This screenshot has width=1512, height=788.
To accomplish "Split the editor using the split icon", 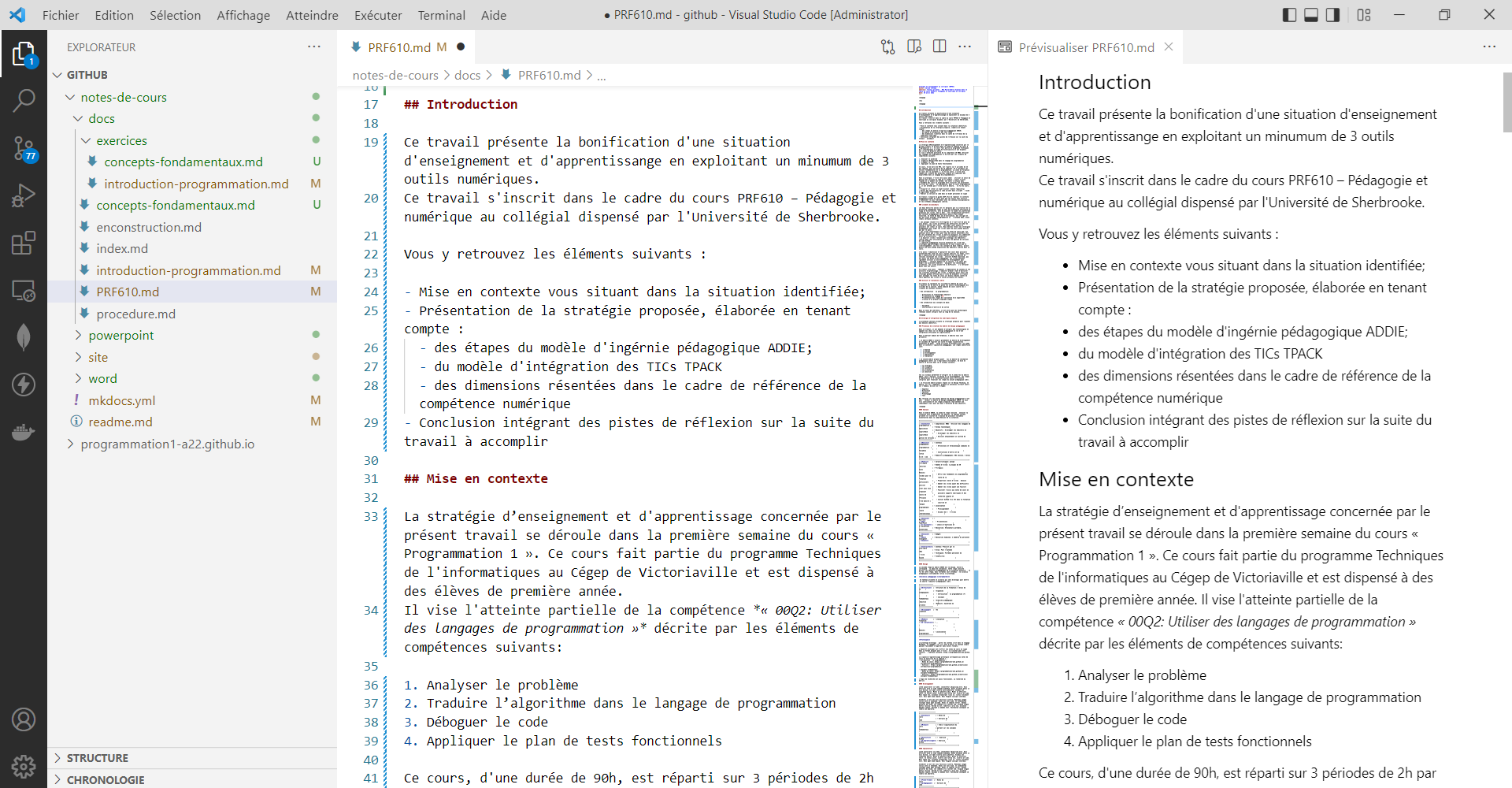I will point(939,46).
